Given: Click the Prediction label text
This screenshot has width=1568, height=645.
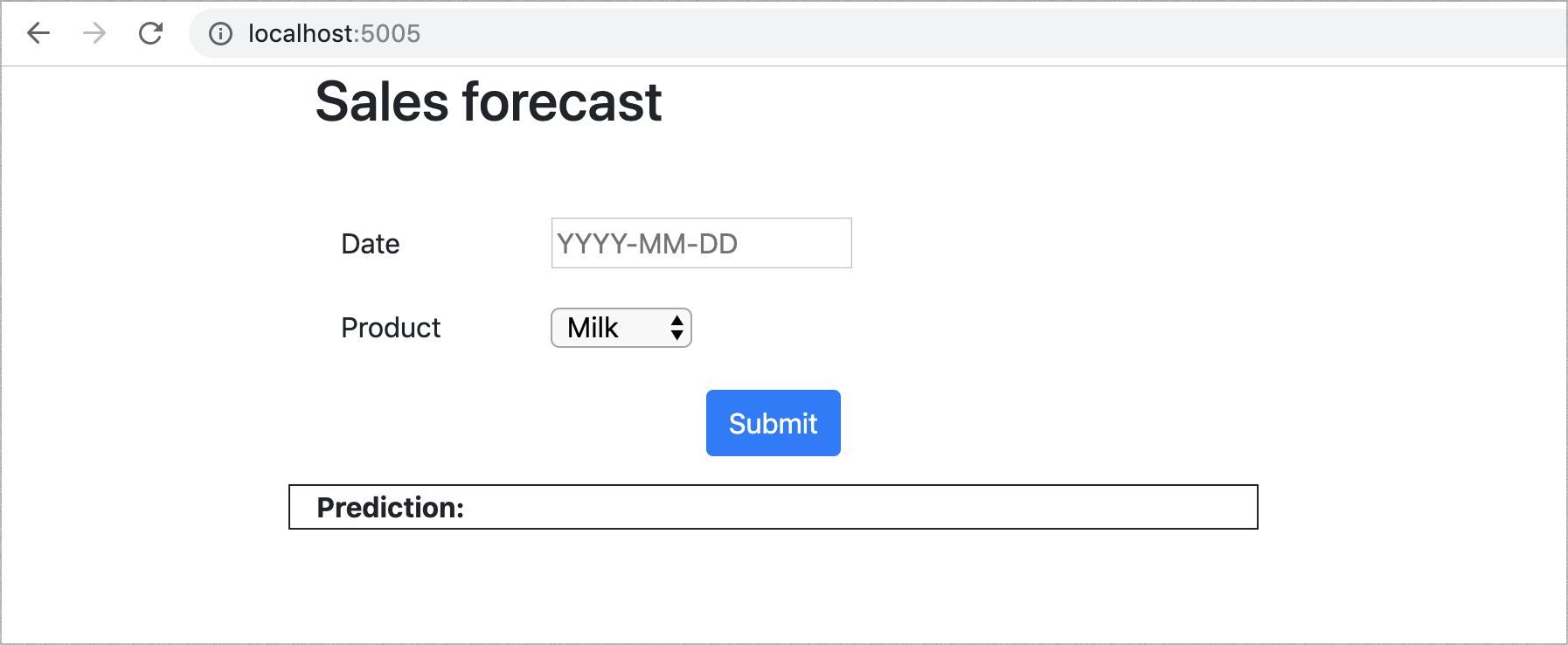Looking at the screenshot, I should 390,508.
